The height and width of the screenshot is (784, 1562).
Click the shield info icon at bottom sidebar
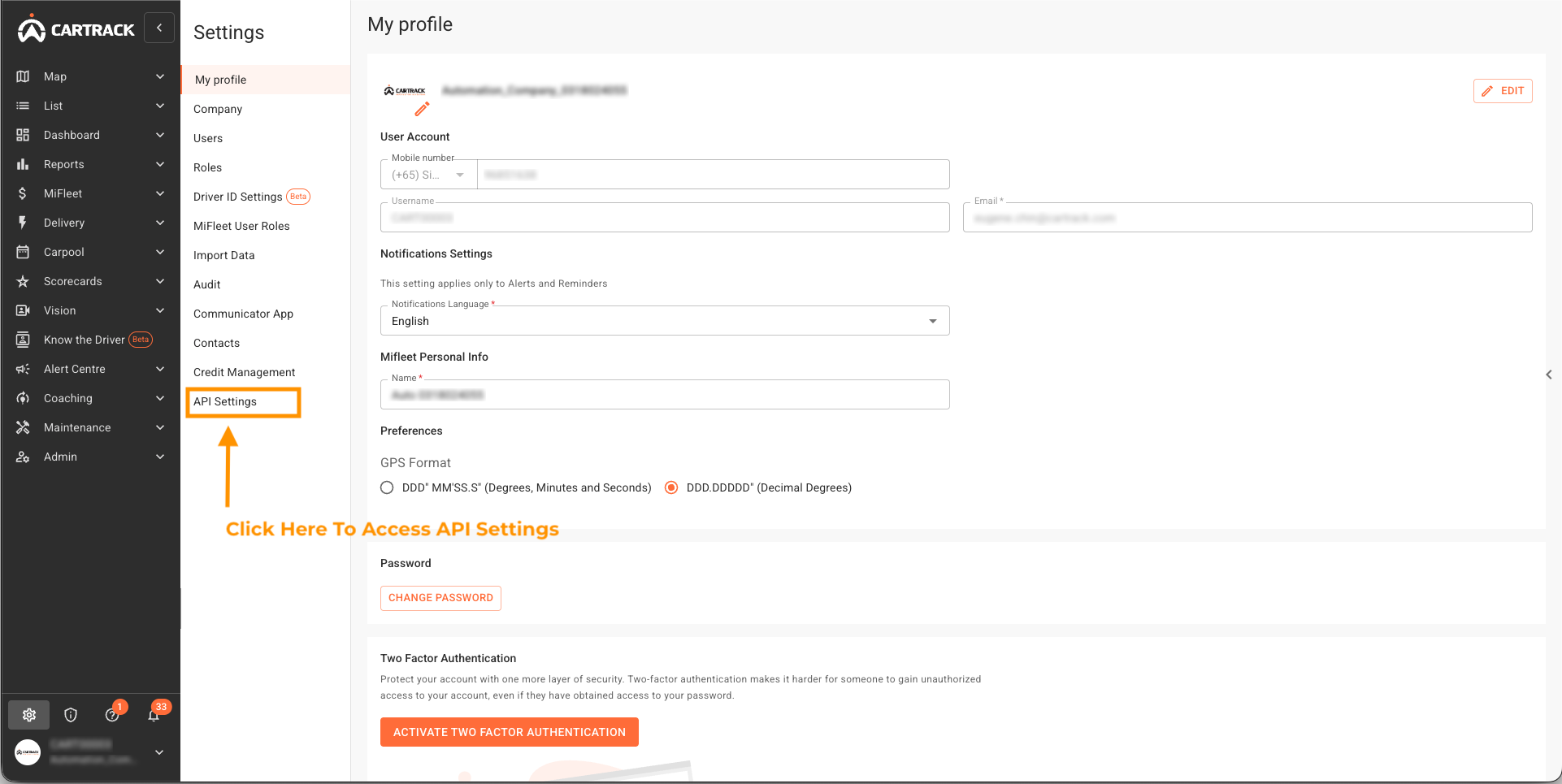pyautogui.click(x=71, y=715)
